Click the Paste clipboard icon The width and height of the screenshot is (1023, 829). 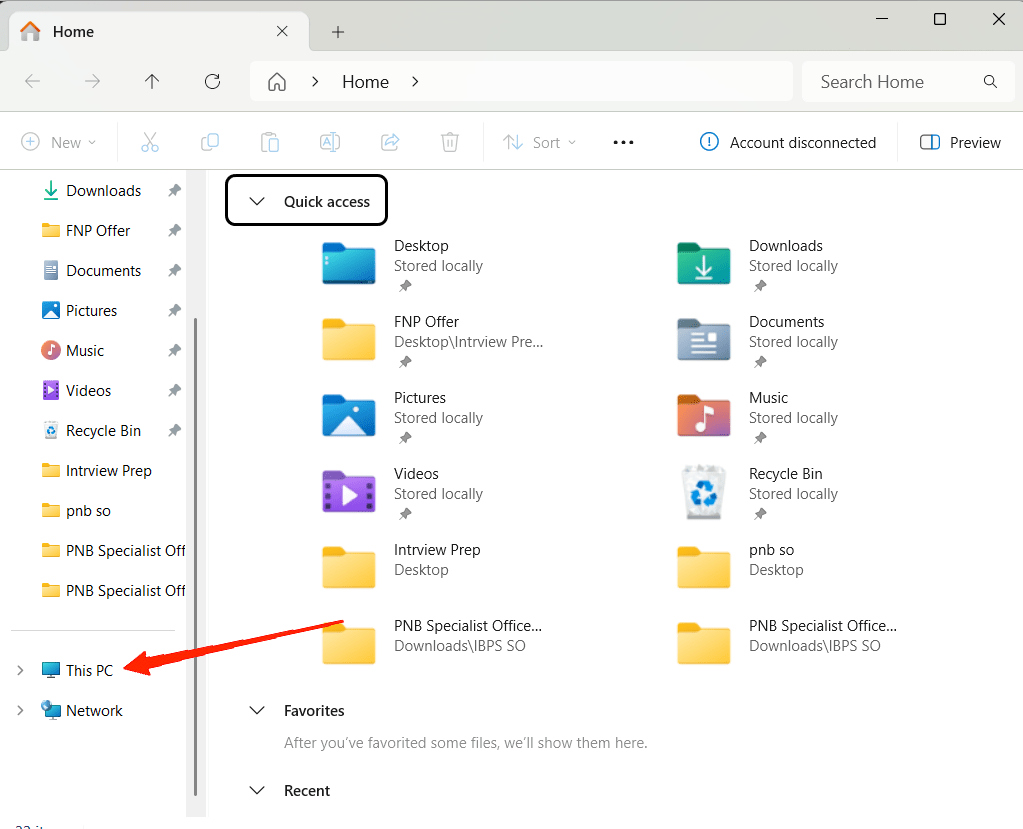pos(269,142)
